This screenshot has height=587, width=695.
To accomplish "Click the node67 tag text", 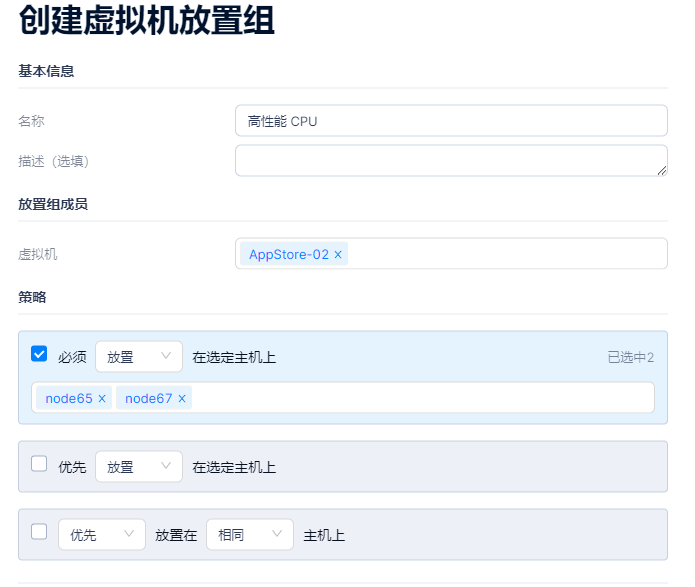I will 148,399.
